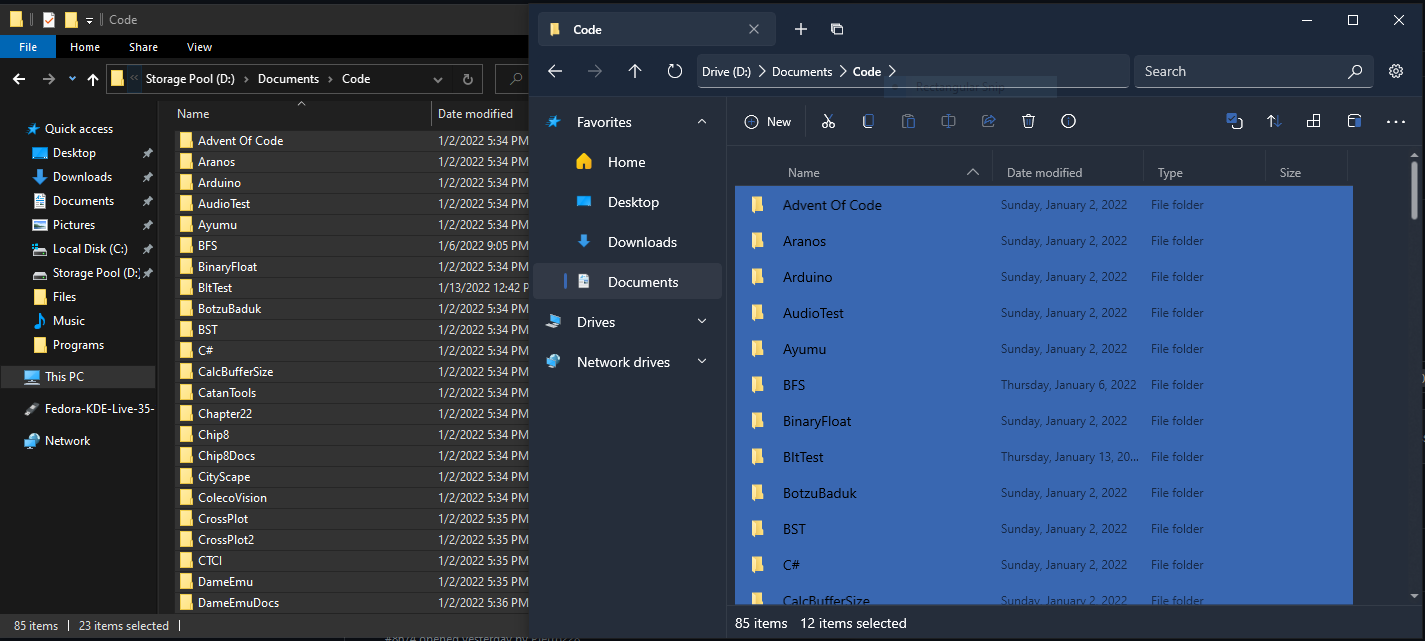This screenshot has width=1425, height=641.
Task: Click the Explorer breadcrumb overflow chevrons
Action: 134,79
